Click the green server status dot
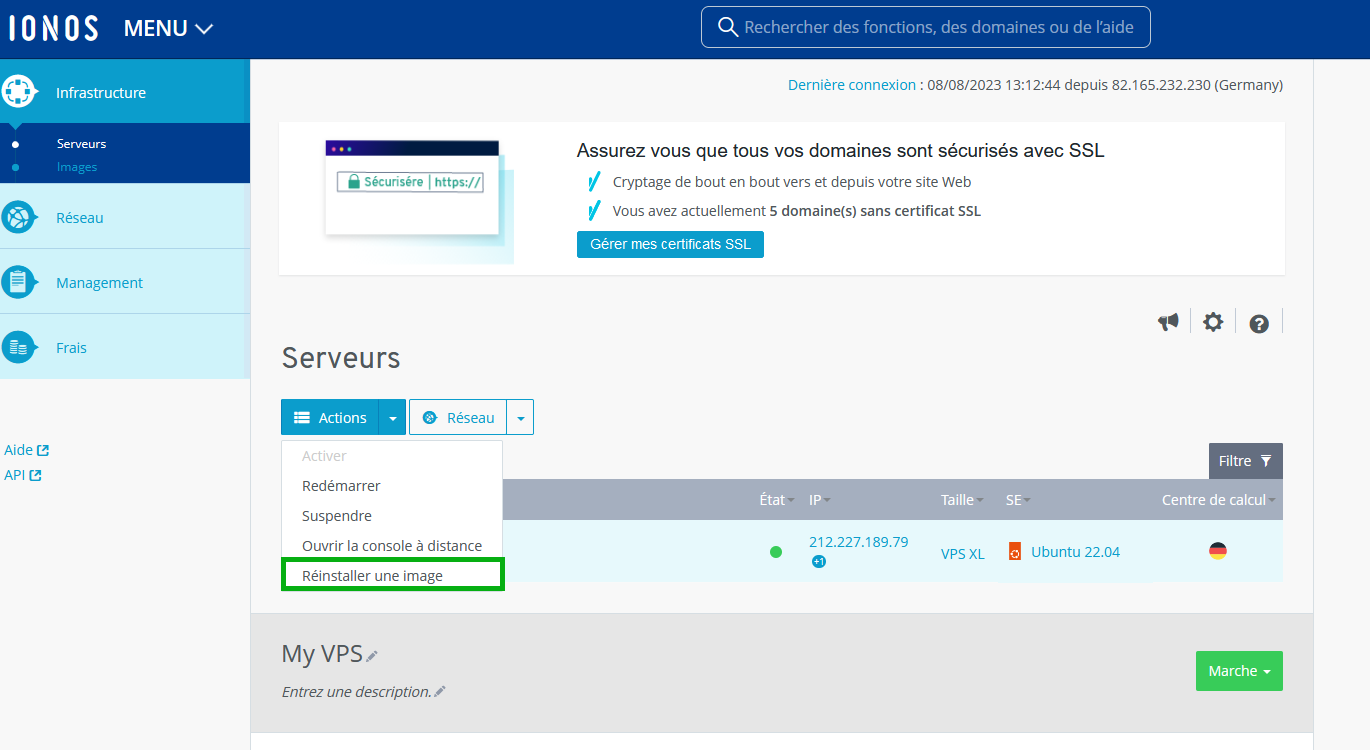 pyautogui.click(x=776, y=552)
